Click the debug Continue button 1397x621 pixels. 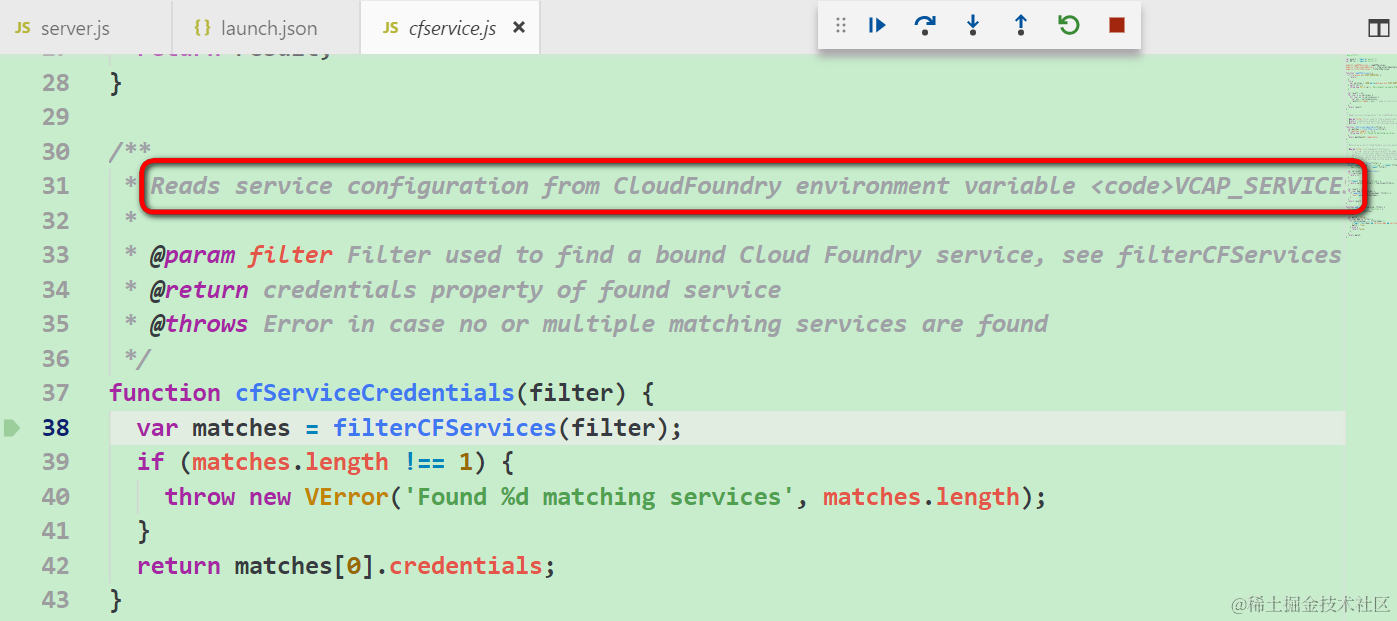(877, 26)
